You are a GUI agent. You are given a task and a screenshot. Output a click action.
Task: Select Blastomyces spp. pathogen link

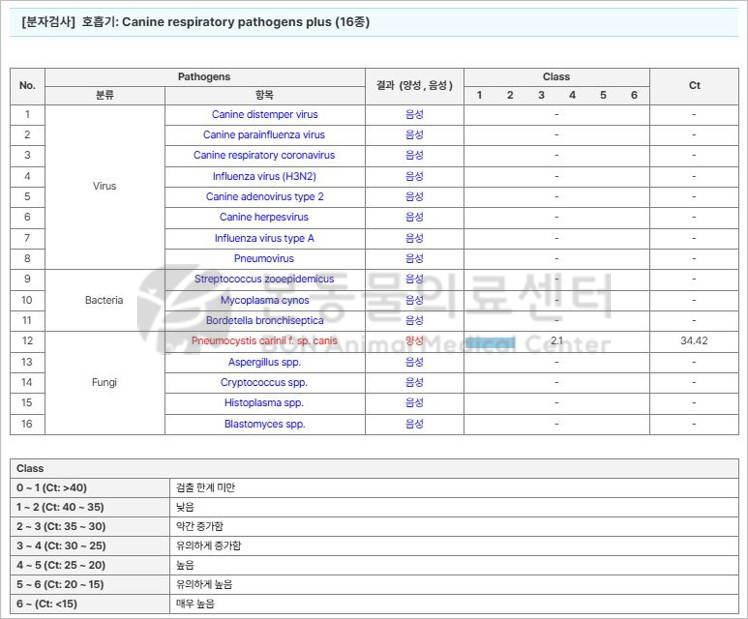point(264,424)
